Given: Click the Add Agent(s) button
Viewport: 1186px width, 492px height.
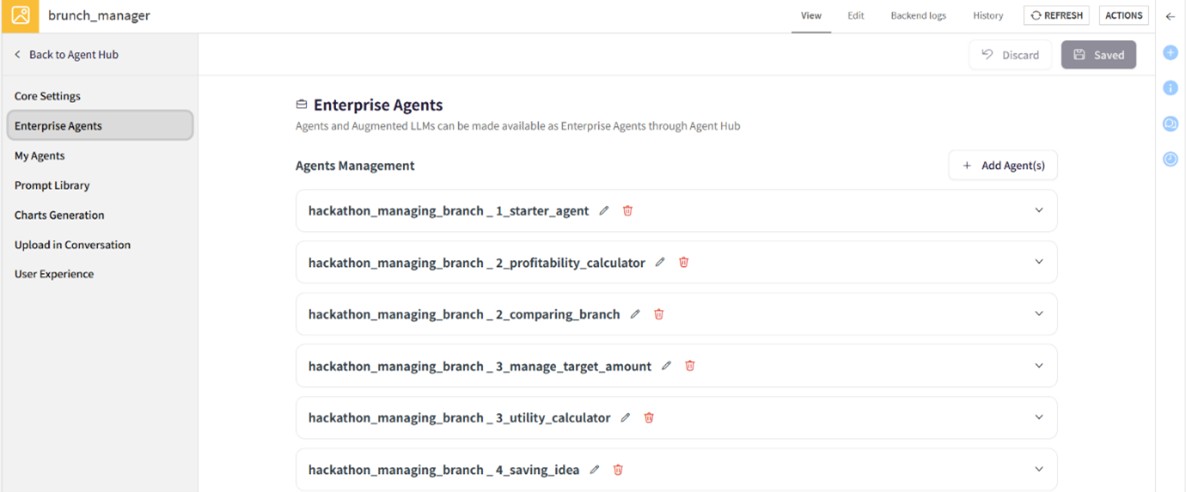Looking at the screenshot, I should pos(1003,165).
